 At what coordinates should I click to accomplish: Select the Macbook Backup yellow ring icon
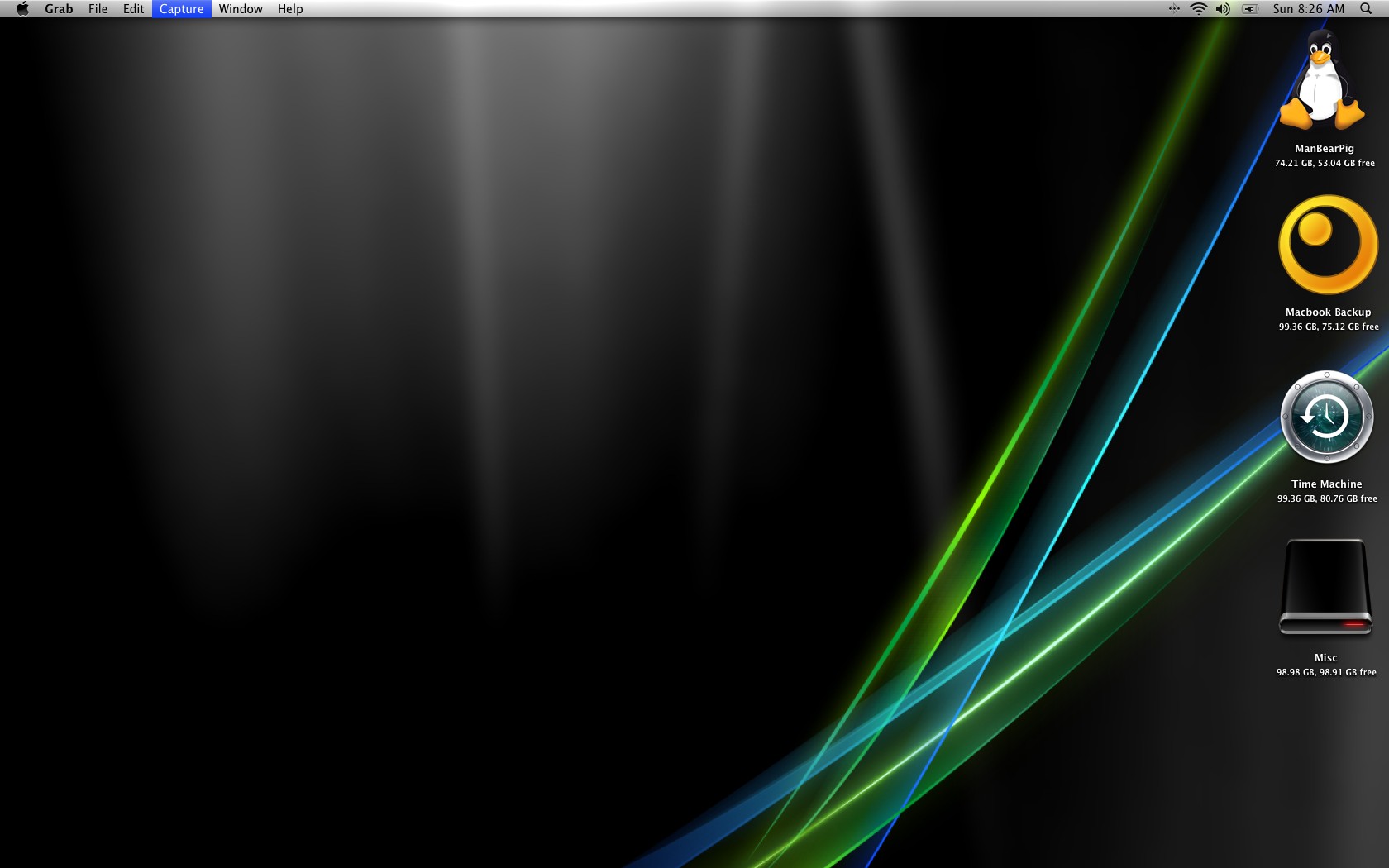pos(1328,245)
